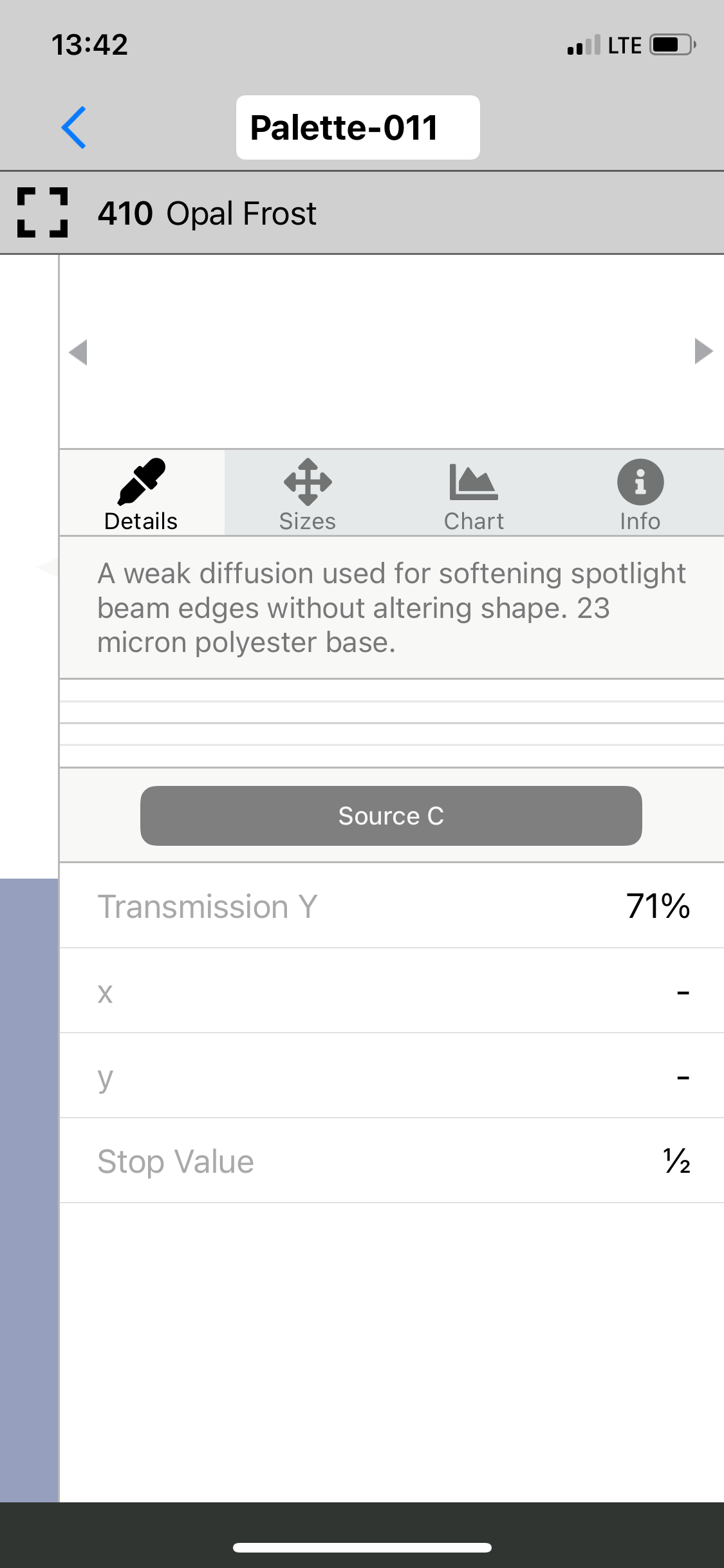The height and width of the screenshot is (1568, 724).
Task: Tap the fullscreen brackets icon
Action: point(42,213)
